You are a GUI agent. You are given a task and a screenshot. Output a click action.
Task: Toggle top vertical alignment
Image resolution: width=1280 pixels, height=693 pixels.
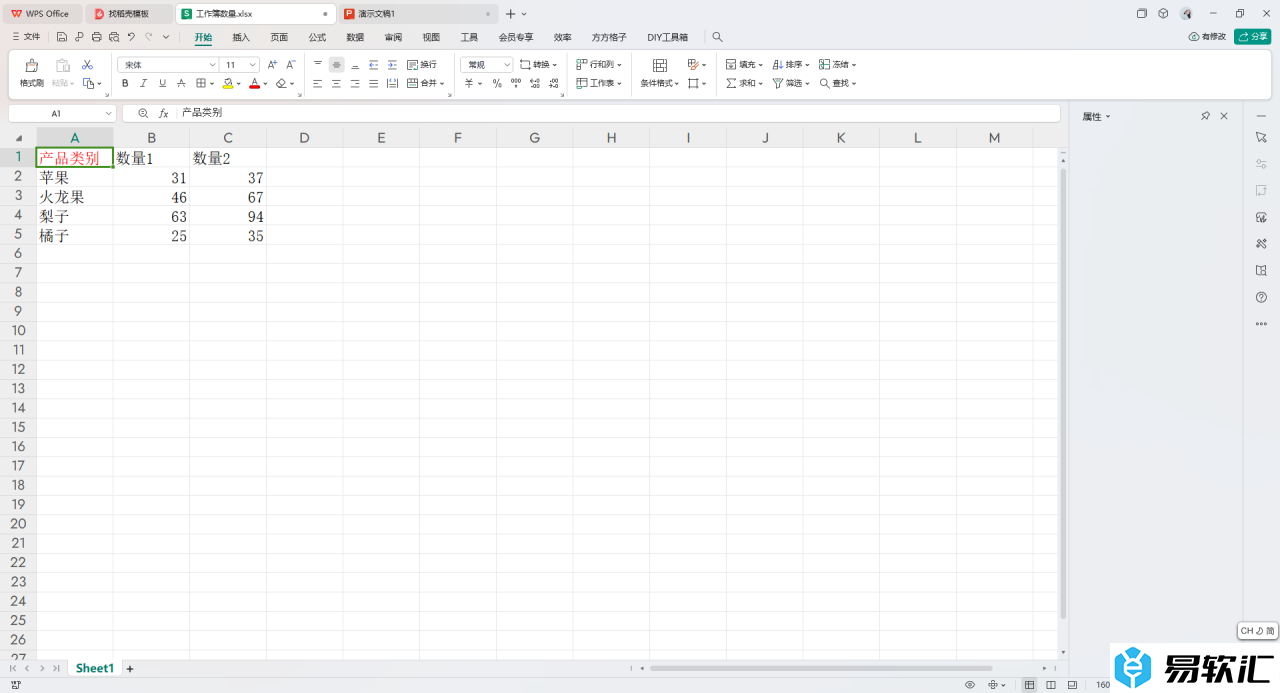(318, 64)
